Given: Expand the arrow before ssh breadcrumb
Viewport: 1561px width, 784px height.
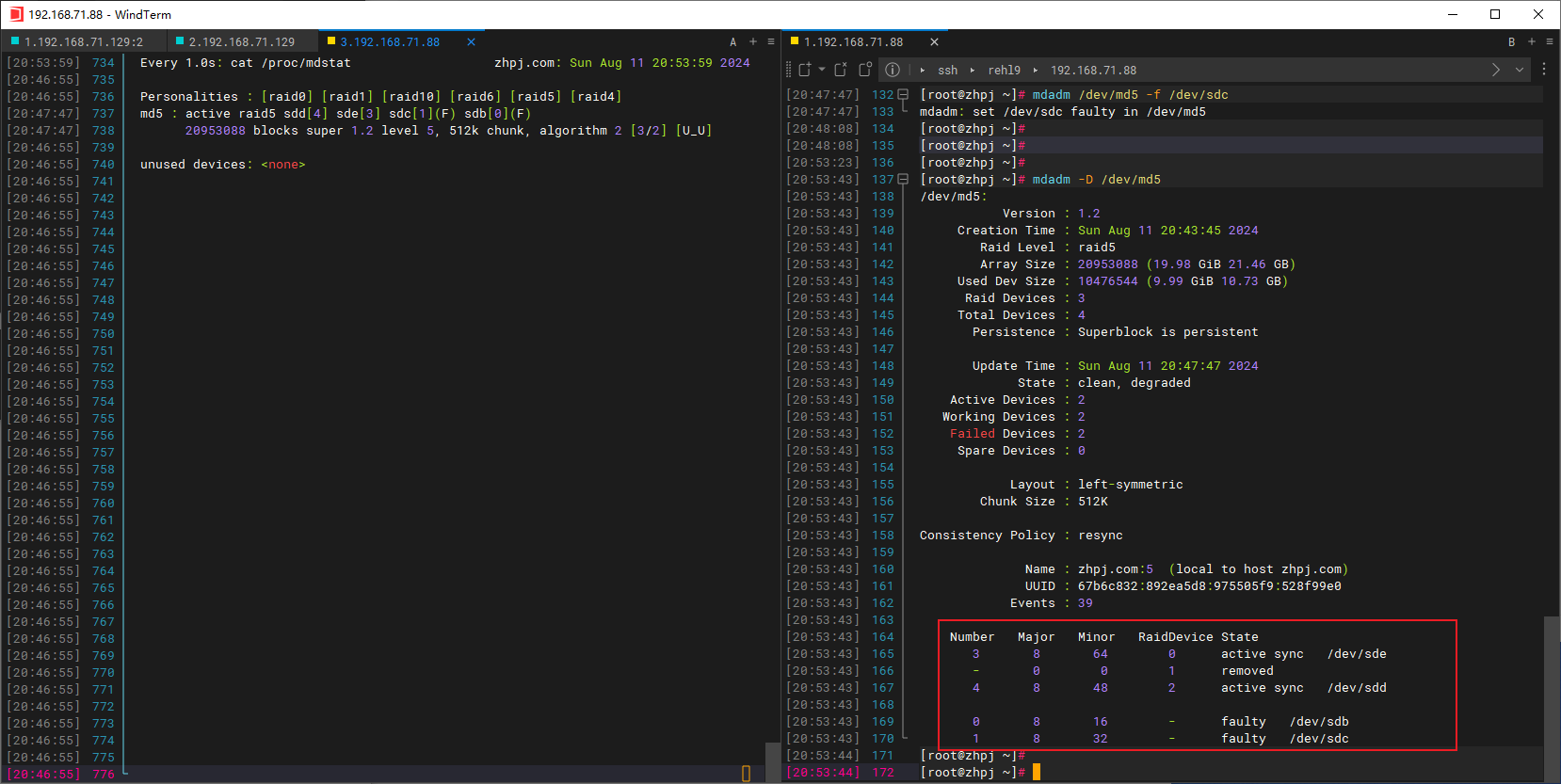Looking at the screenshot, I should (923, 70).
